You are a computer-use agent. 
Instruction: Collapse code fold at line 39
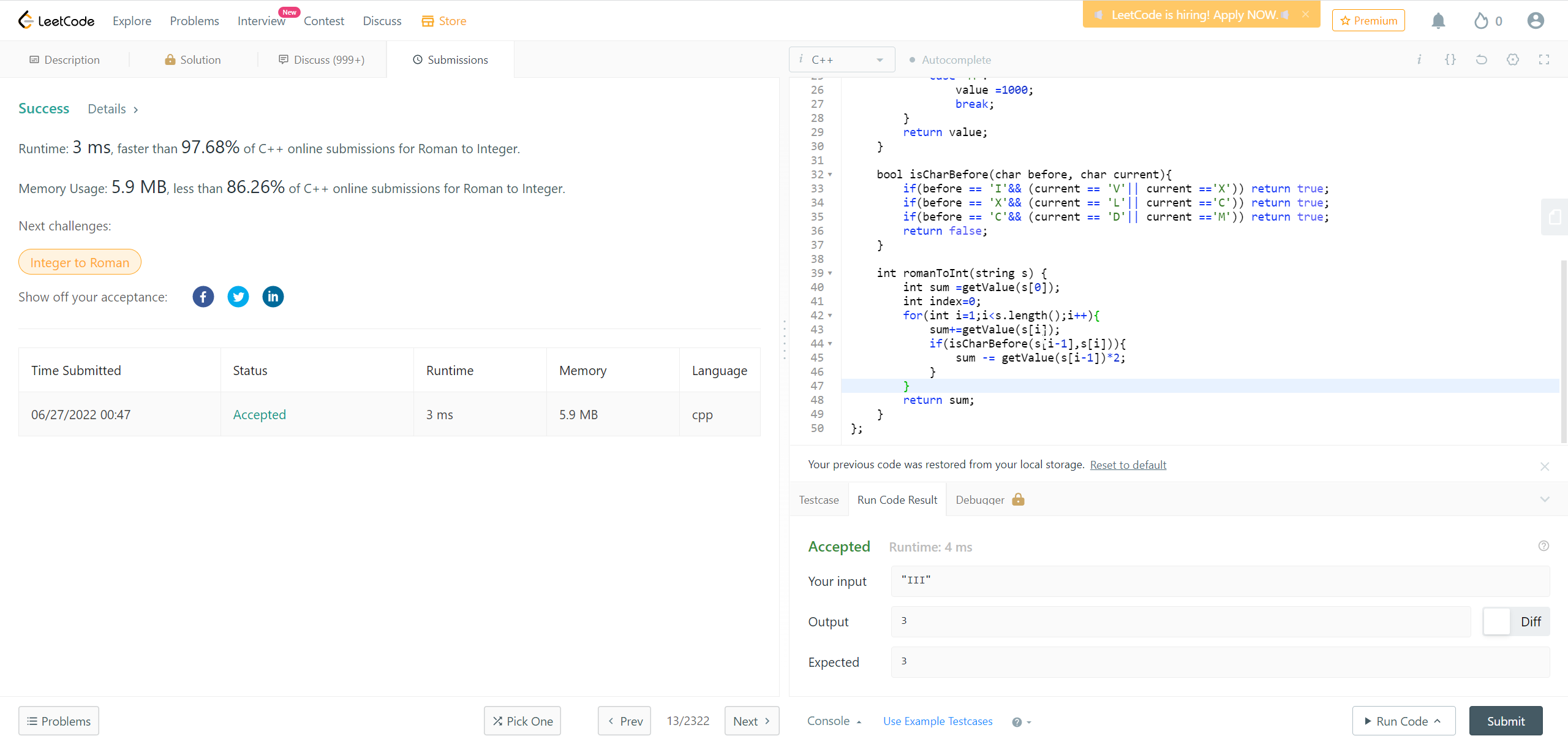[x=830, y=273]
